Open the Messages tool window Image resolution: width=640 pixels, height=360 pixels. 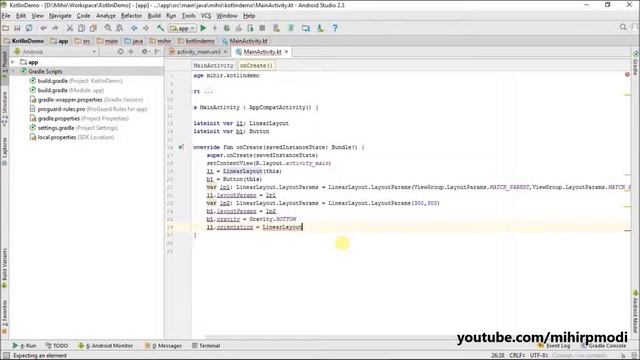[x=163, y=346]
